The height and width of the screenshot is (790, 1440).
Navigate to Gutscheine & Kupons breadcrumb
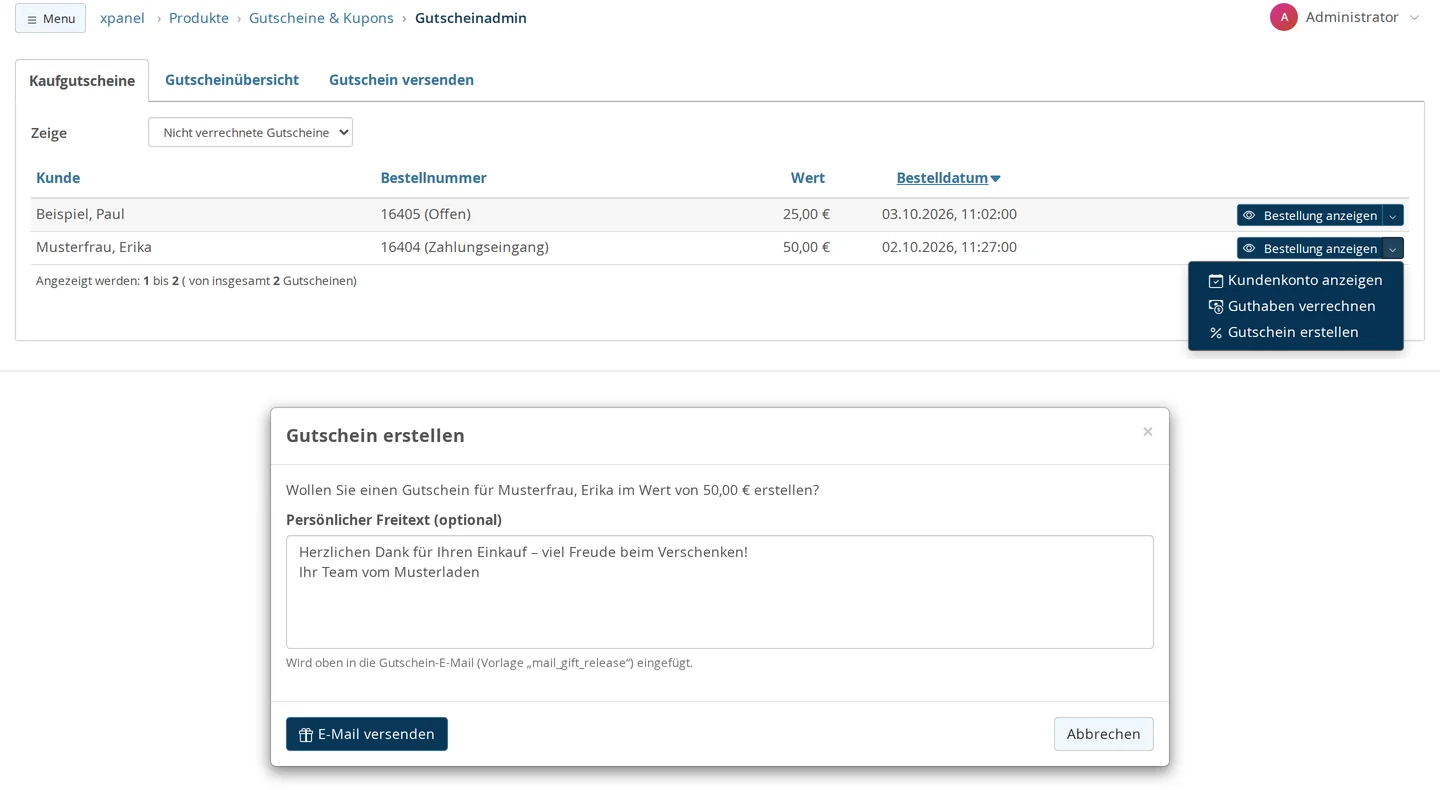321,18
